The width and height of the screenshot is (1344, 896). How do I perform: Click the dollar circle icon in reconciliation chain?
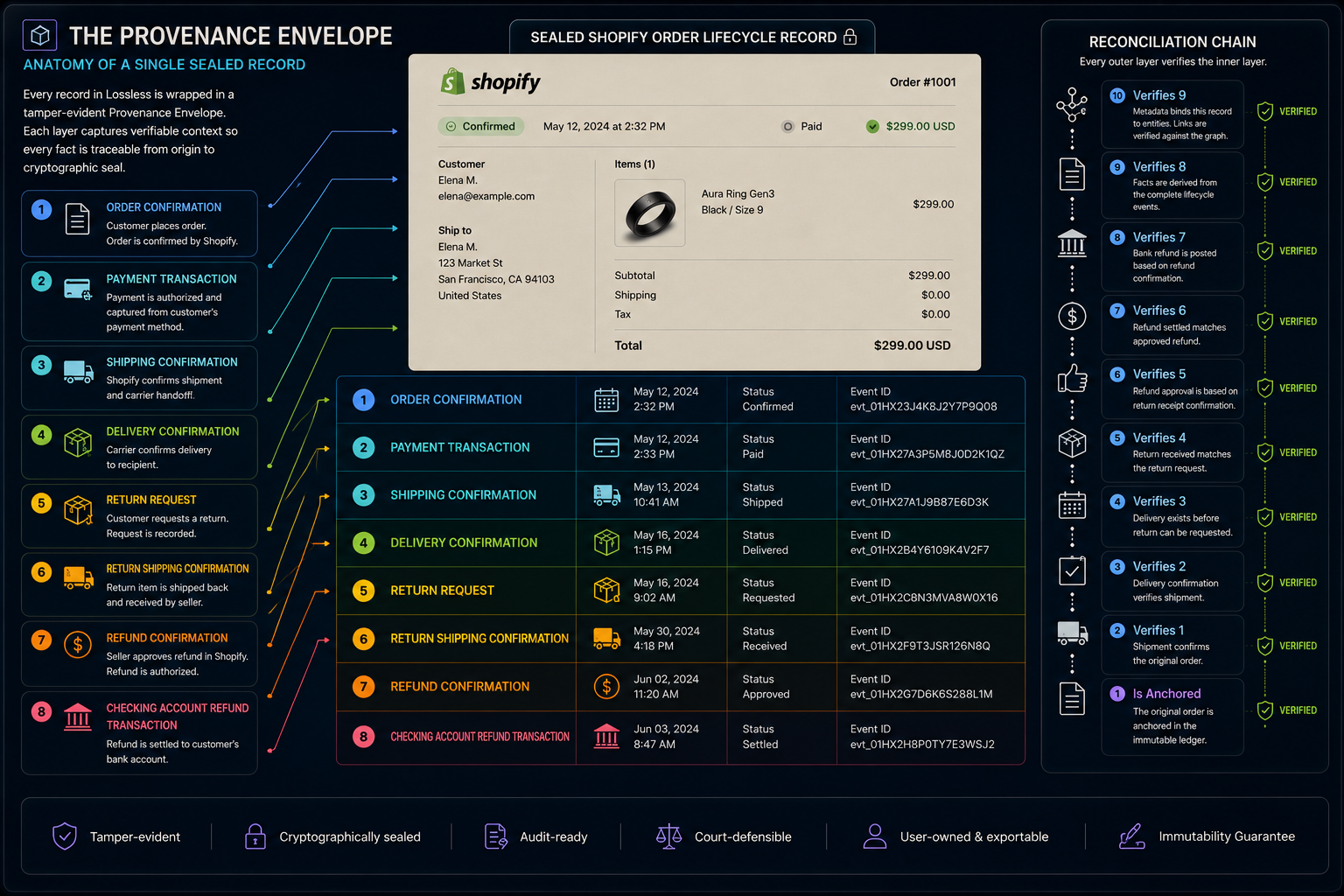pyautogui.click(x=1072, y=316)
